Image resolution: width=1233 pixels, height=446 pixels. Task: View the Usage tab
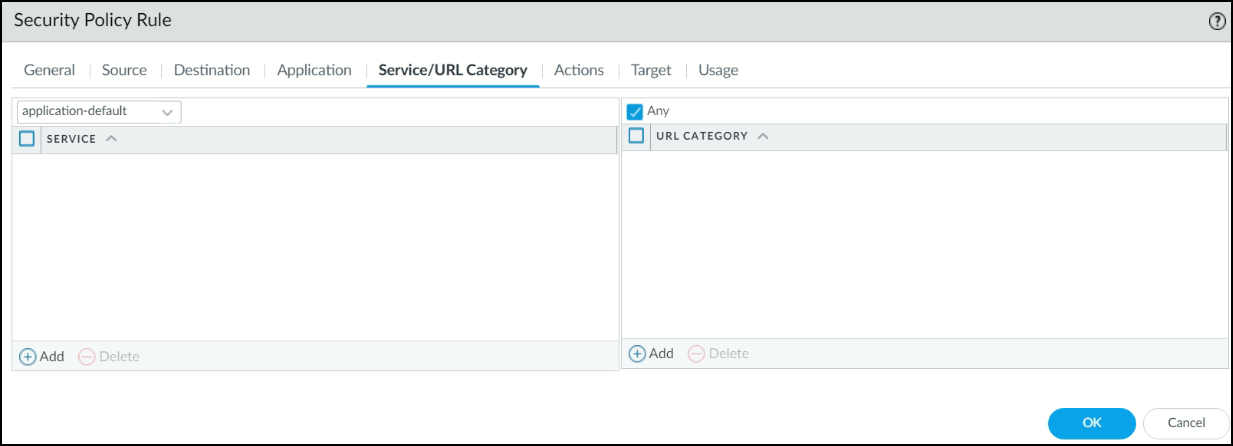point(718,70)
